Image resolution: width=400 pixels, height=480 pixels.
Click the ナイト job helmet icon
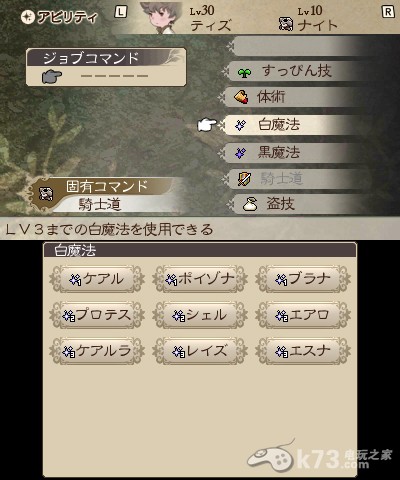[x=286, y=24]
